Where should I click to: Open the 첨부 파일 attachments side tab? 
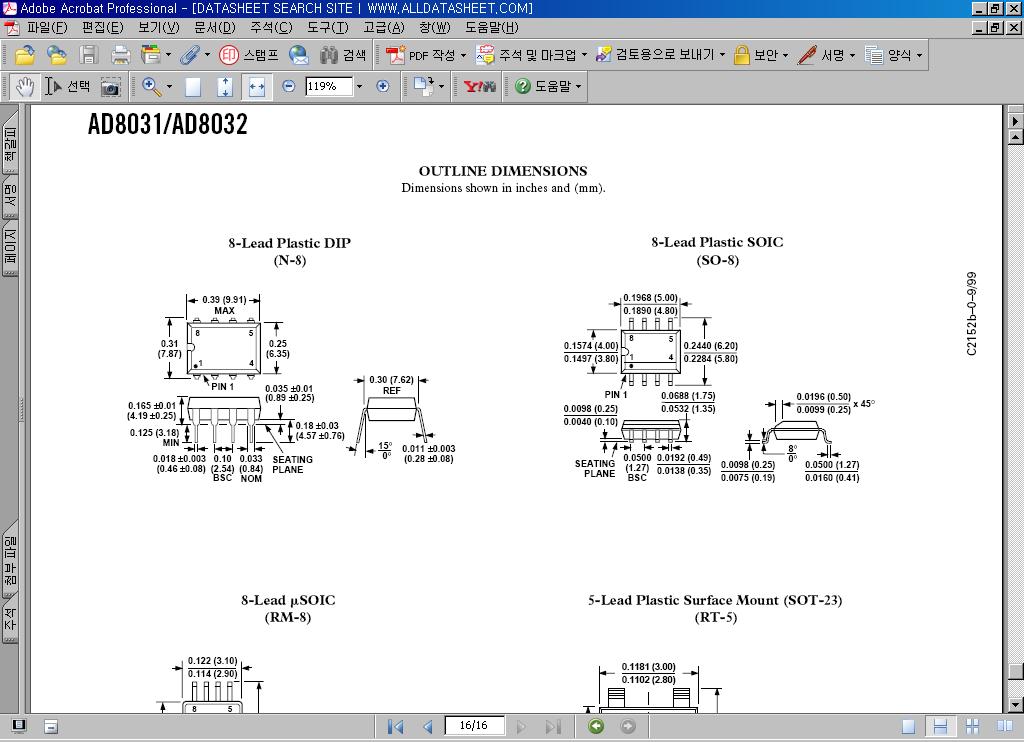10,561
